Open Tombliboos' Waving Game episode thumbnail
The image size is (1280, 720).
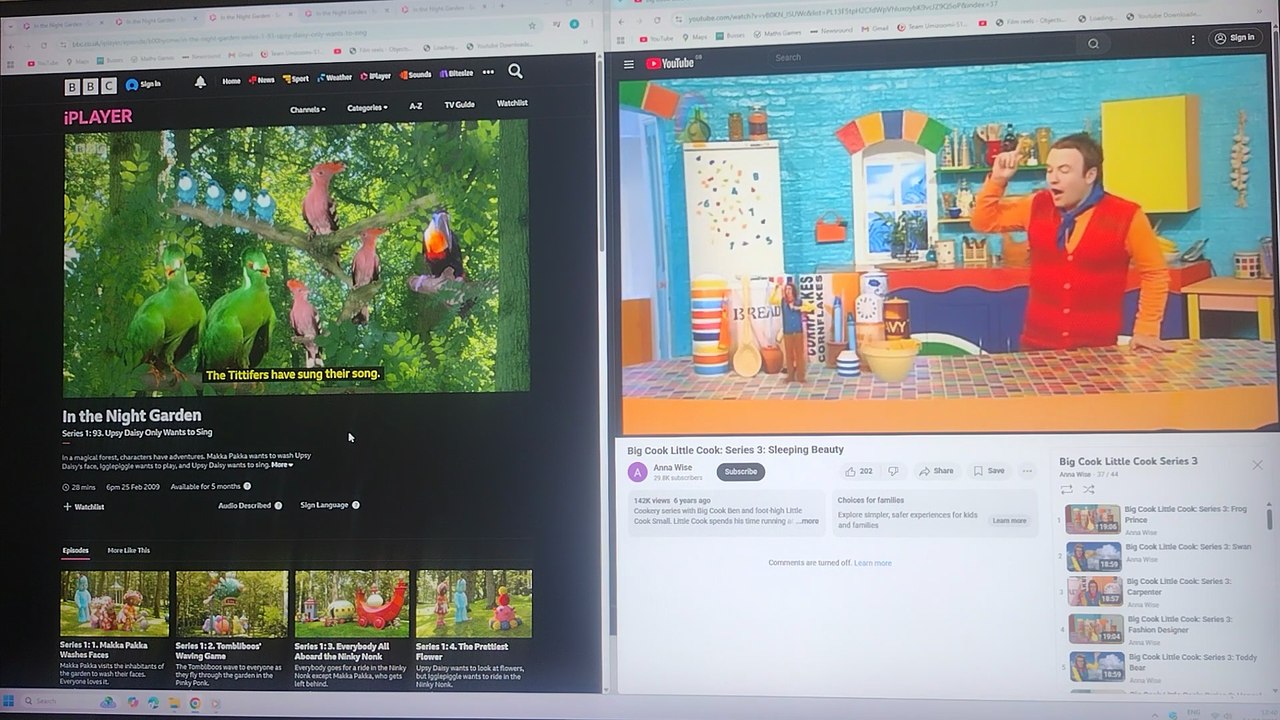pos(232,603)
